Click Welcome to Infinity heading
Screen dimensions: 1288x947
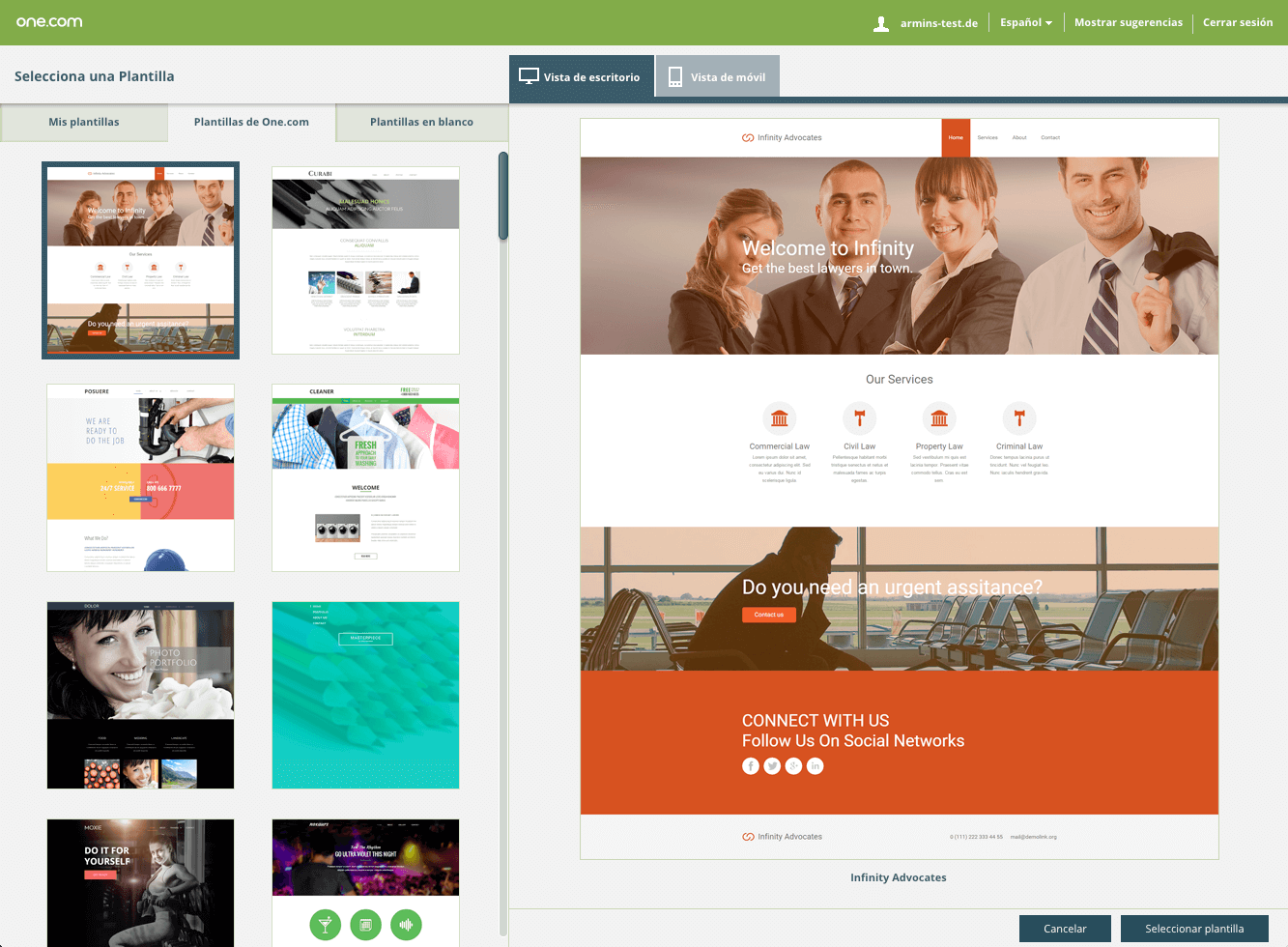pos(828,248)
